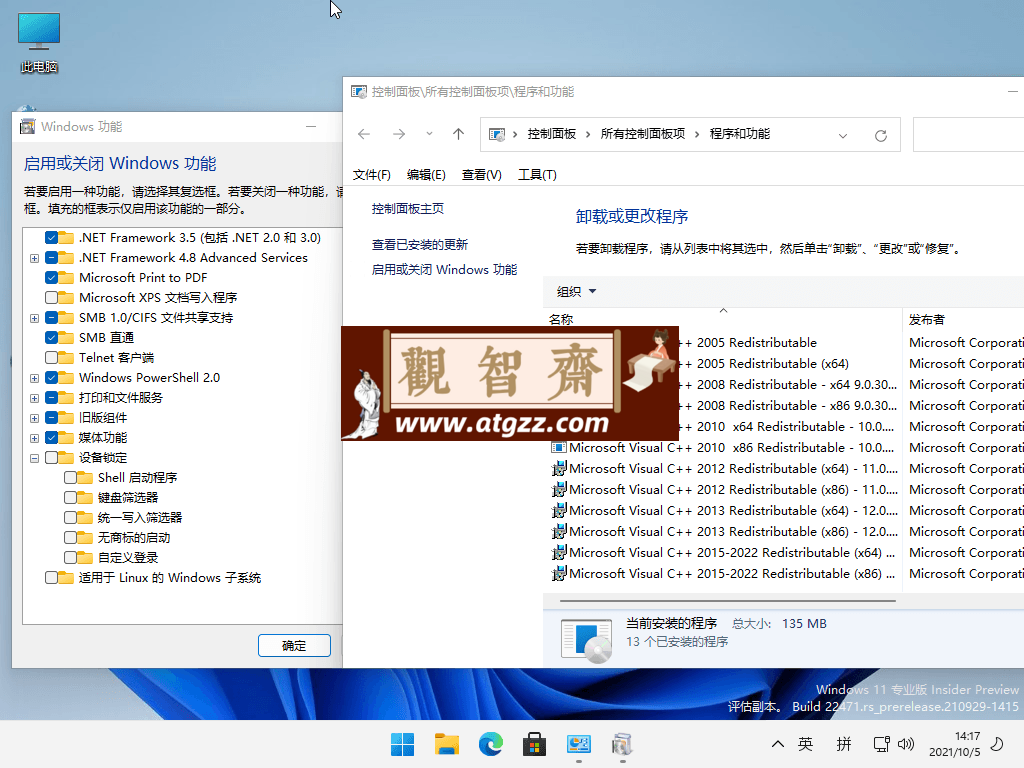This screenshot has height=768, width=1024.
Task: Select Visual C++ 2012 Redistributable (x64) icon
Action: 558,469
